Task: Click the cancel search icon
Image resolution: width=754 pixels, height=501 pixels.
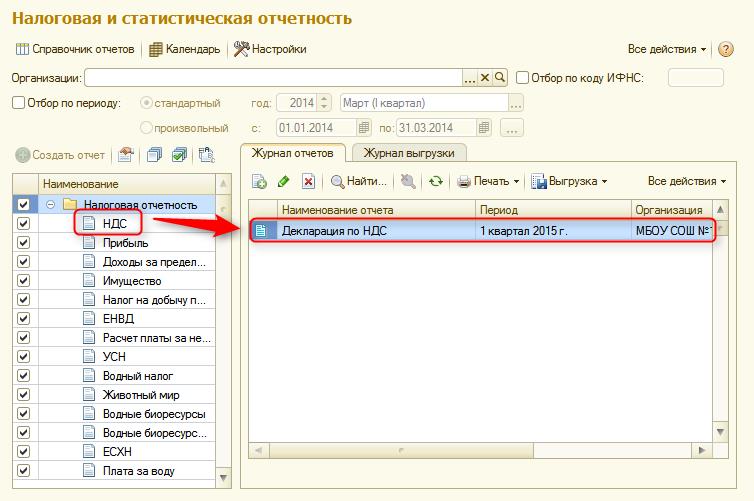Action: tap(408, 181)
